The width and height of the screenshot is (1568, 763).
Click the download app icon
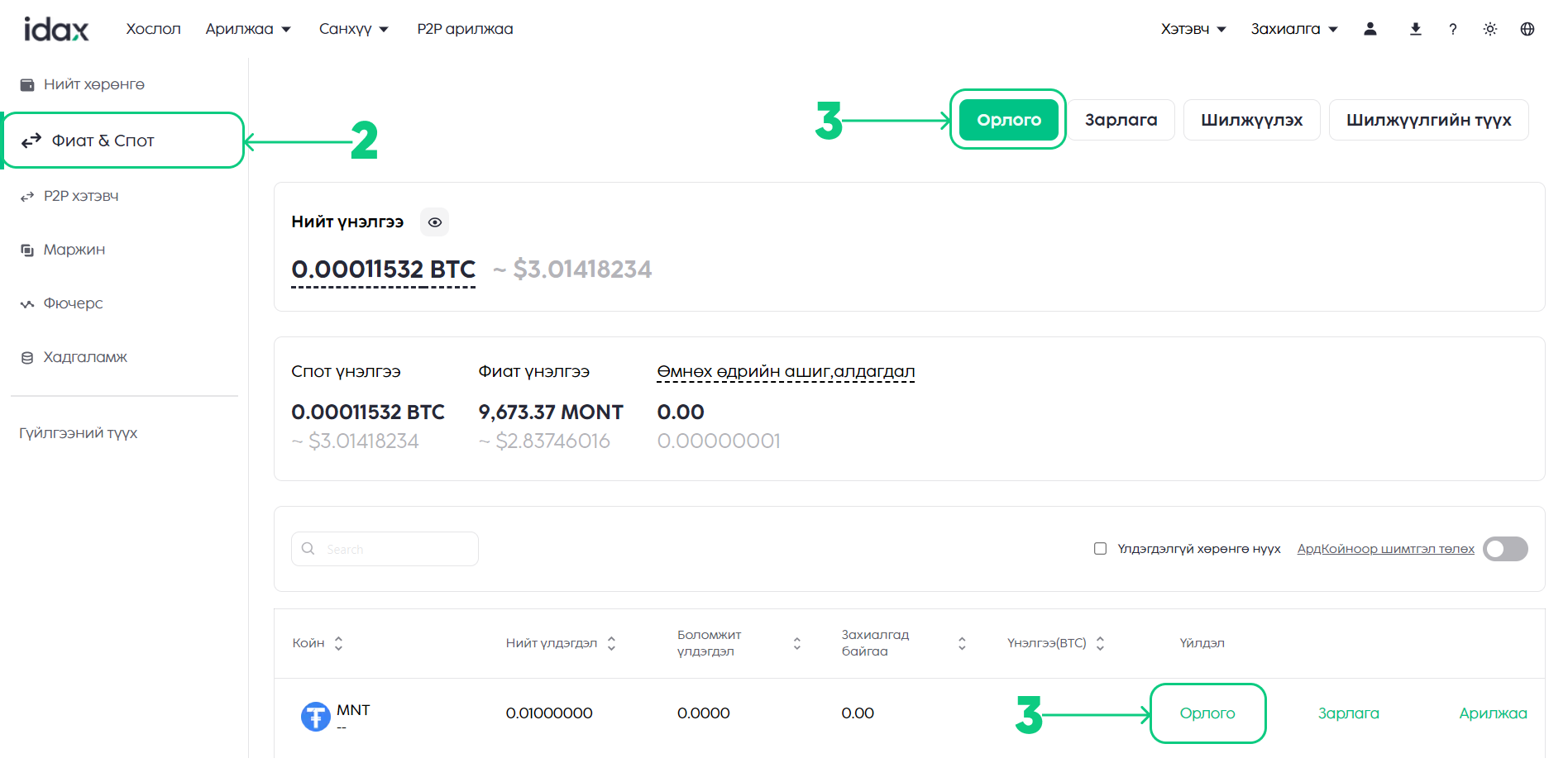[x=1415, y=29]
